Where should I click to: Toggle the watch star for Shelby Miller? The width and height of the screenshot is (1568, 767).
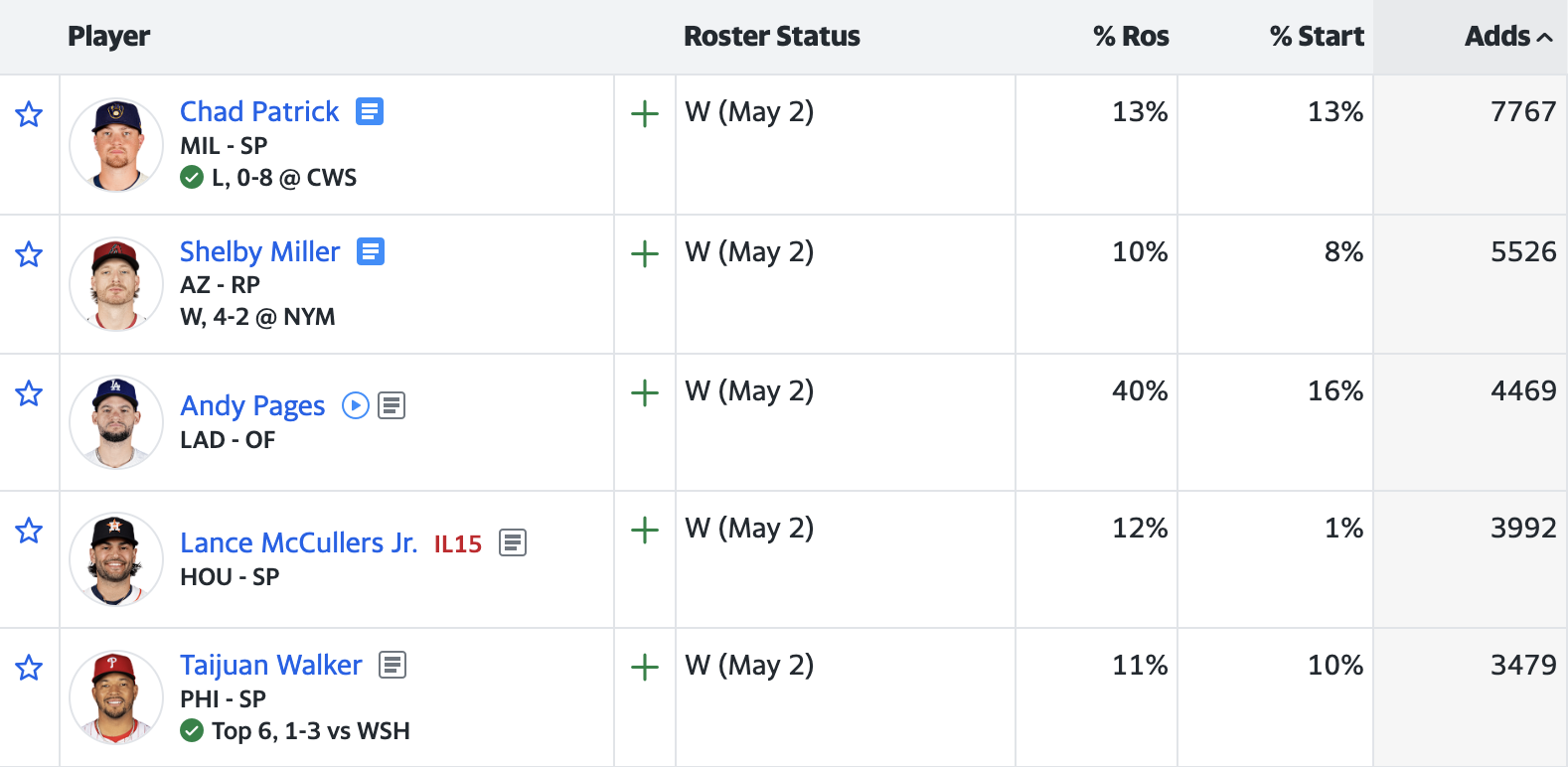point(29,254)
